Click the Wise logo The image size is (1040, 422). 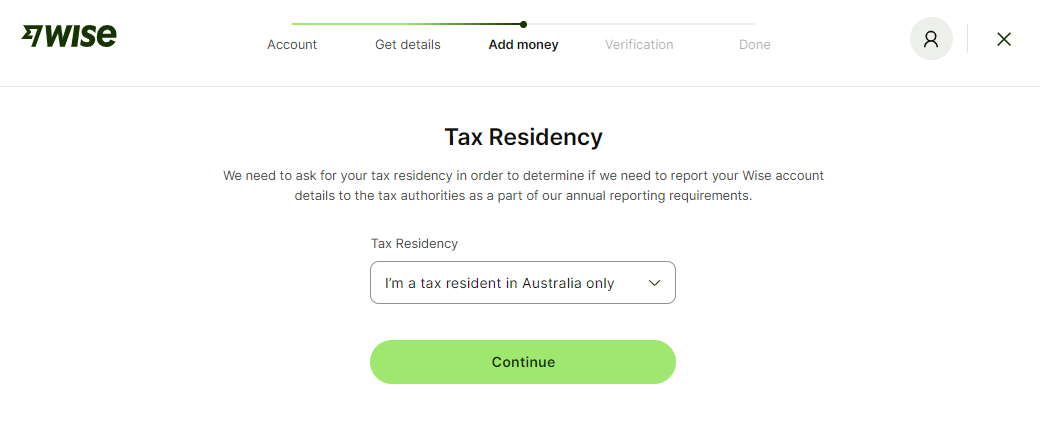(x=70, y=36)
